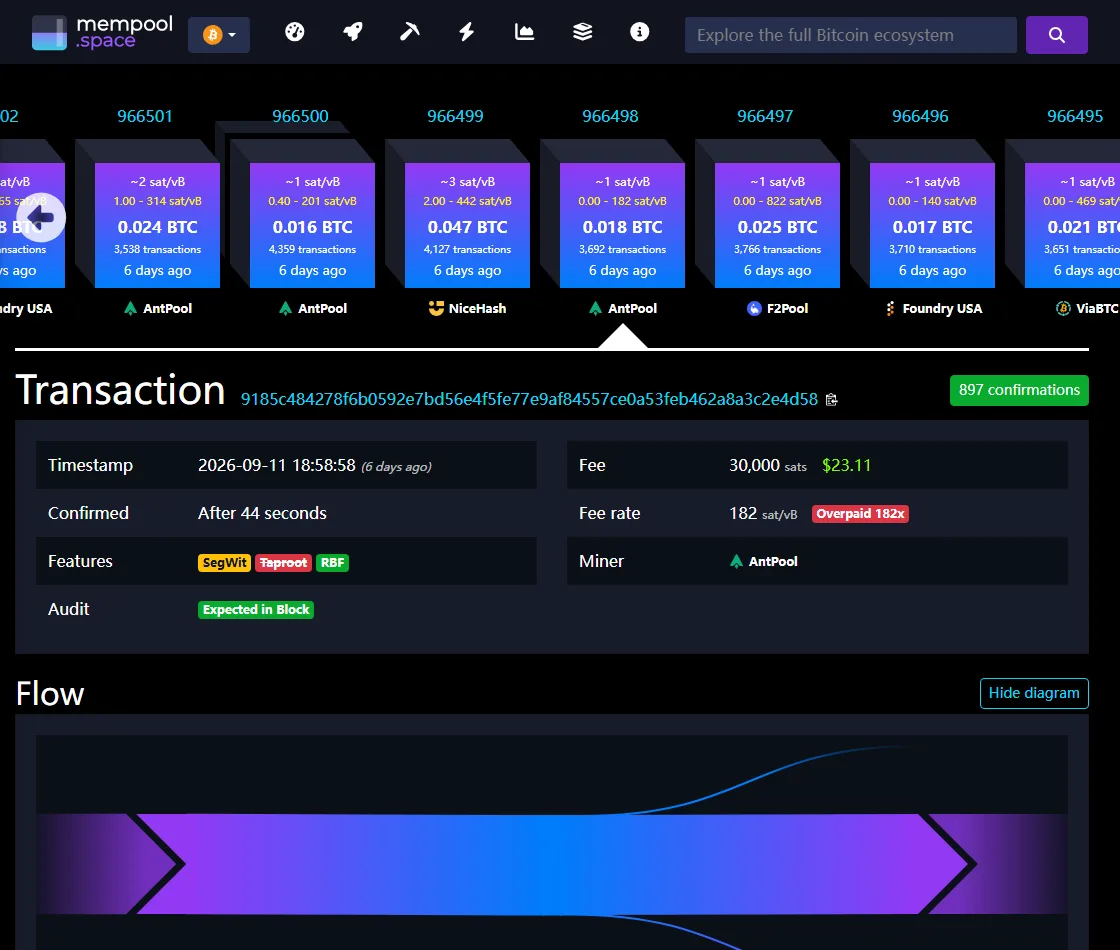Open the Lightning network bolt icon
Image resolution: width=1120 pixels, height=950 pixels.
pyautogui.click(x=466, y=32)
